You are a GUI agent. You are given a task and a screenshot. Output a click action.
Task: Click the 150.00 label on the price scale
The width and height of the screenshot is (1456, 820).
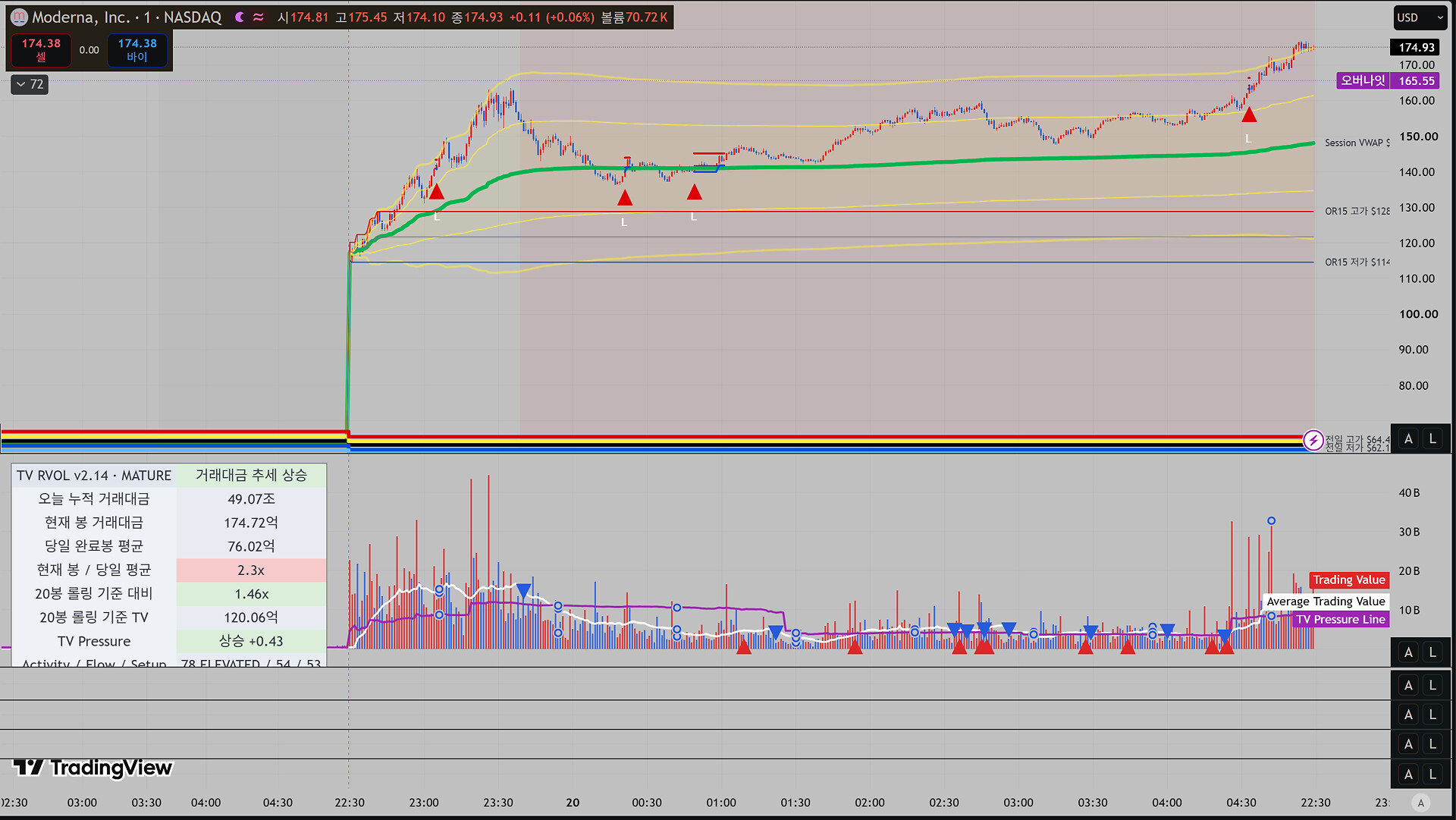pyautogui.click(x=1418, y=137)
